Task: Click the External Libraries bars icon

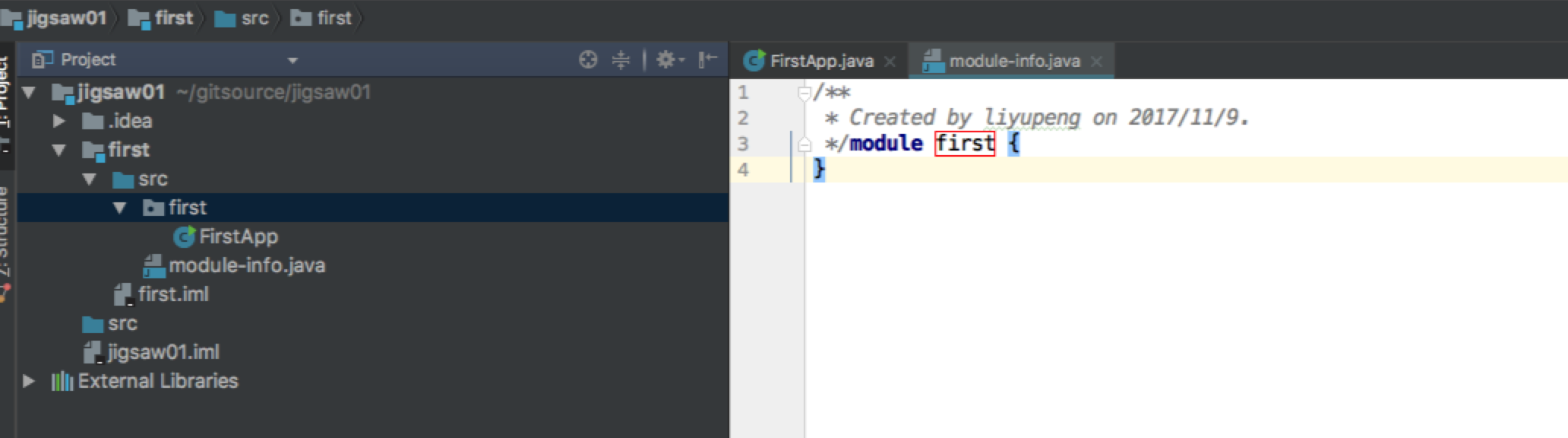Action: [x=62, y=381]
